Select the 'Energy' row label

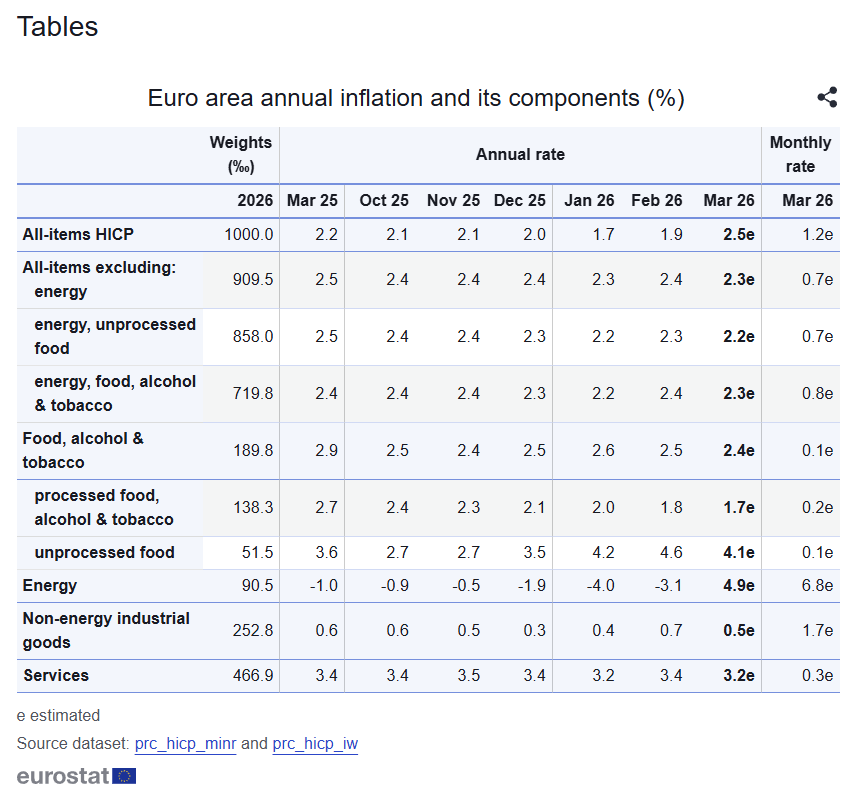pos(50,585)
